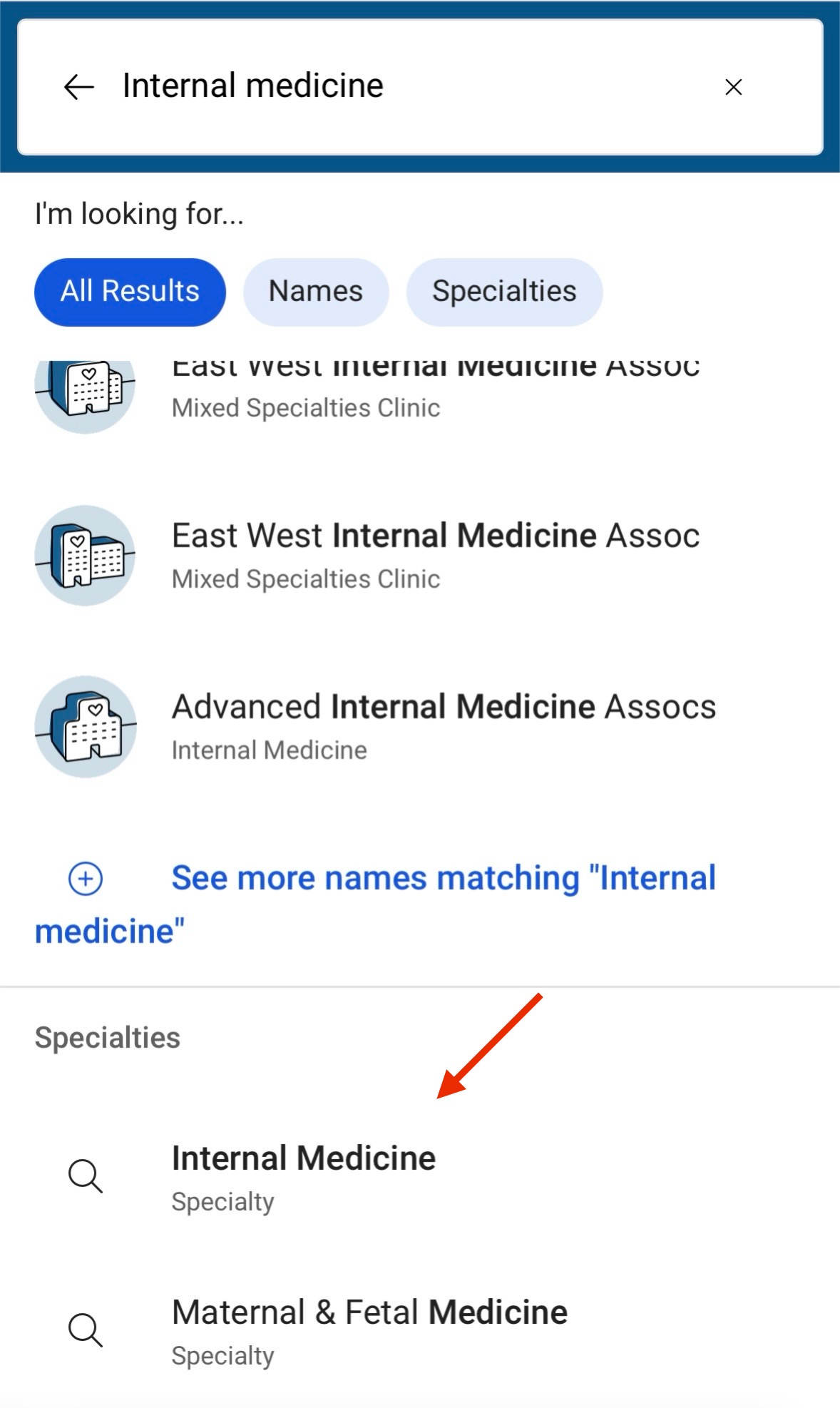Tap "Specialty" label under Maternal & Fetal Medicine

click(222, 1356)
